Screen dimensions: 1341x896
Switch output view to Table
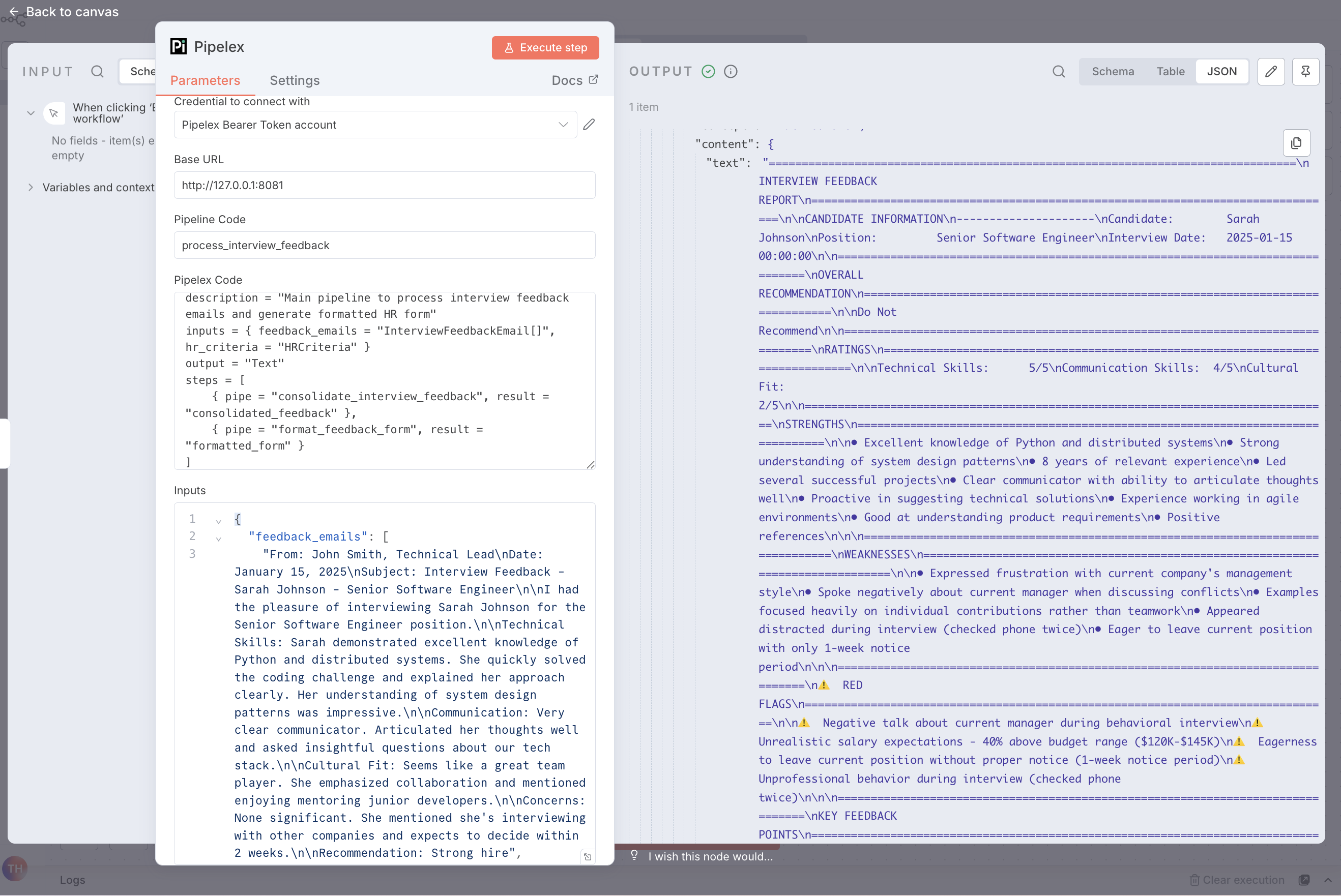pyautogui.click(x=1170, y=71)
